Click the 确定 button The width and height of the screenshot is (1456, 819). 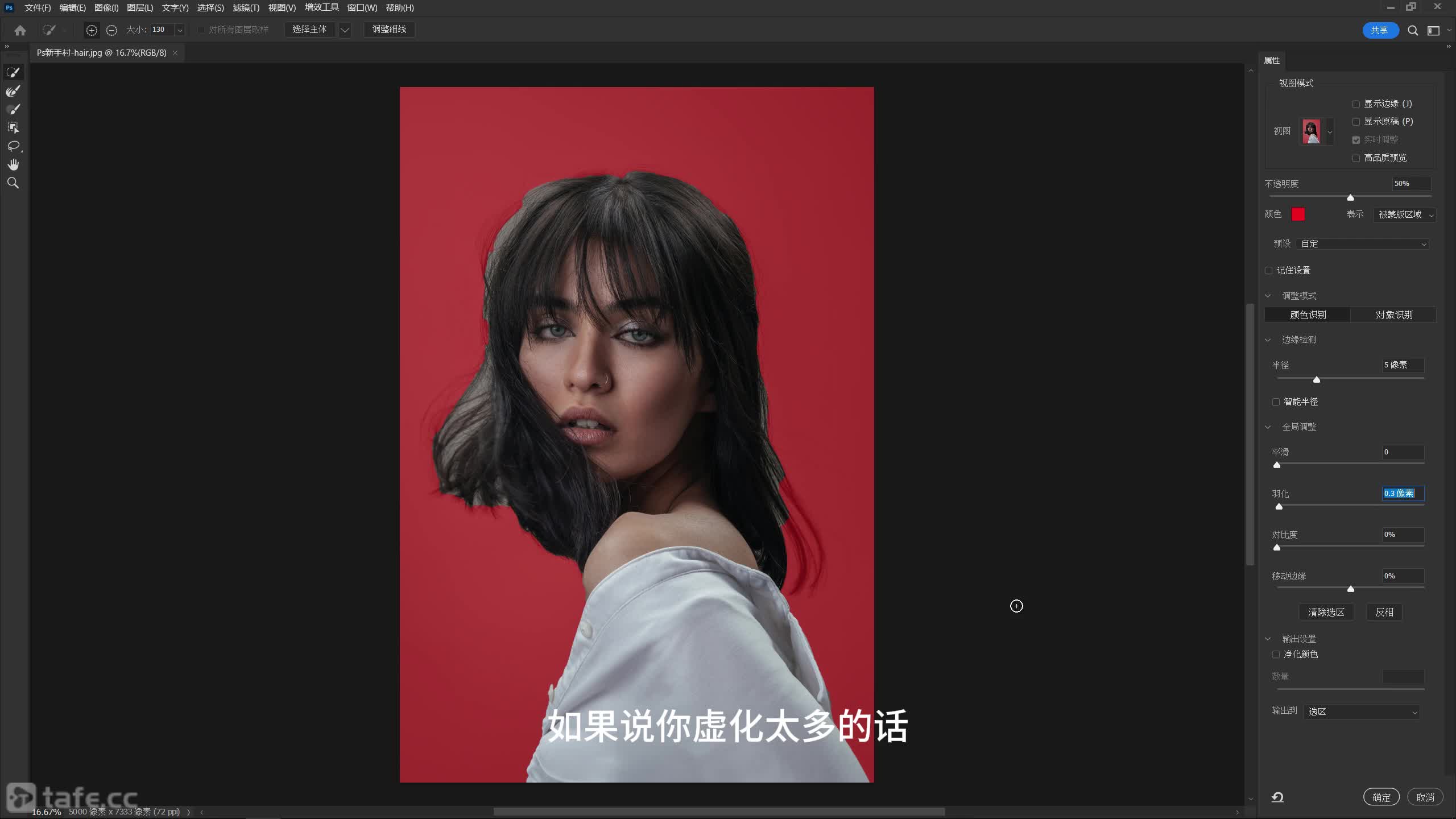(1381, 797)
